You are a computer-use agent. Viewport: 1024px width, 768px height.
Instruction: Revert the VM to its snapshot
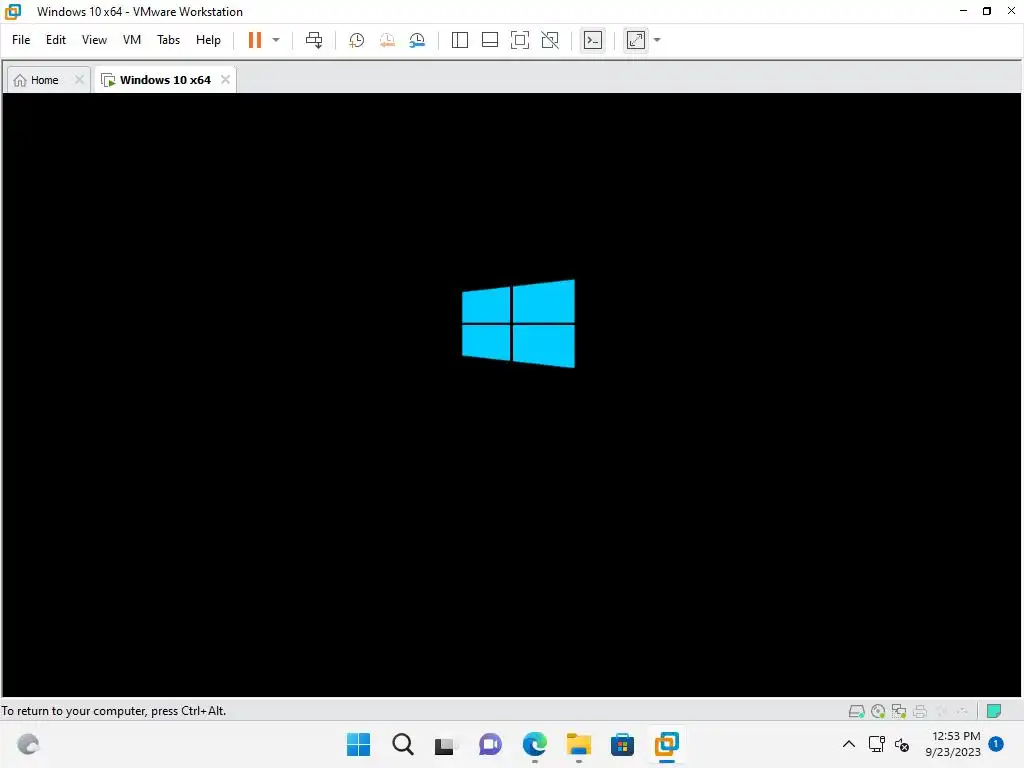pos(387,40)
